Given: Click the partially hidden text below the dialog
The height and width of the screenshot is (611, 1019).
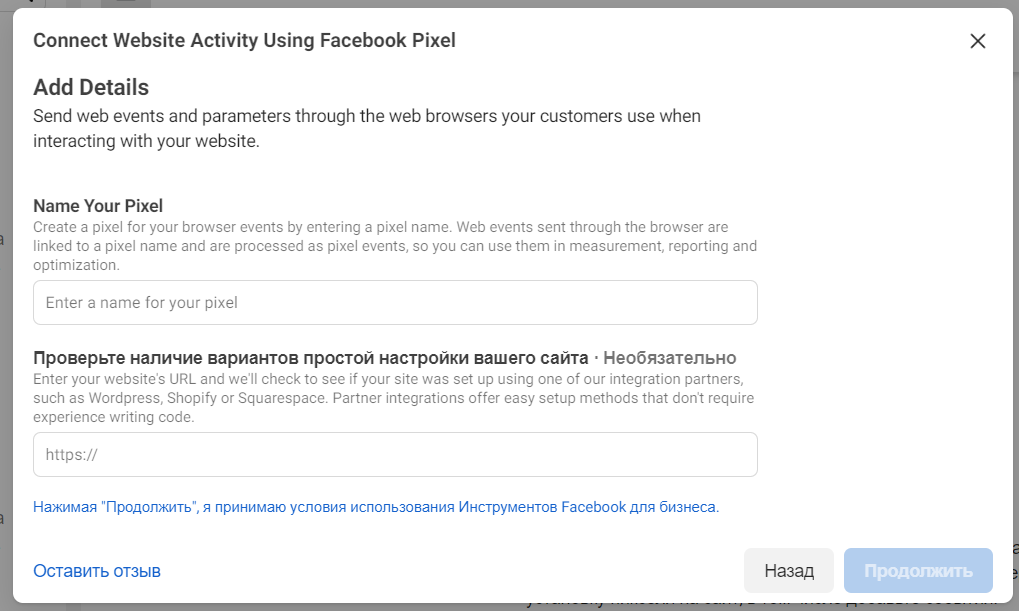Looking at the screenshot, I should click(x=760, y=605).
